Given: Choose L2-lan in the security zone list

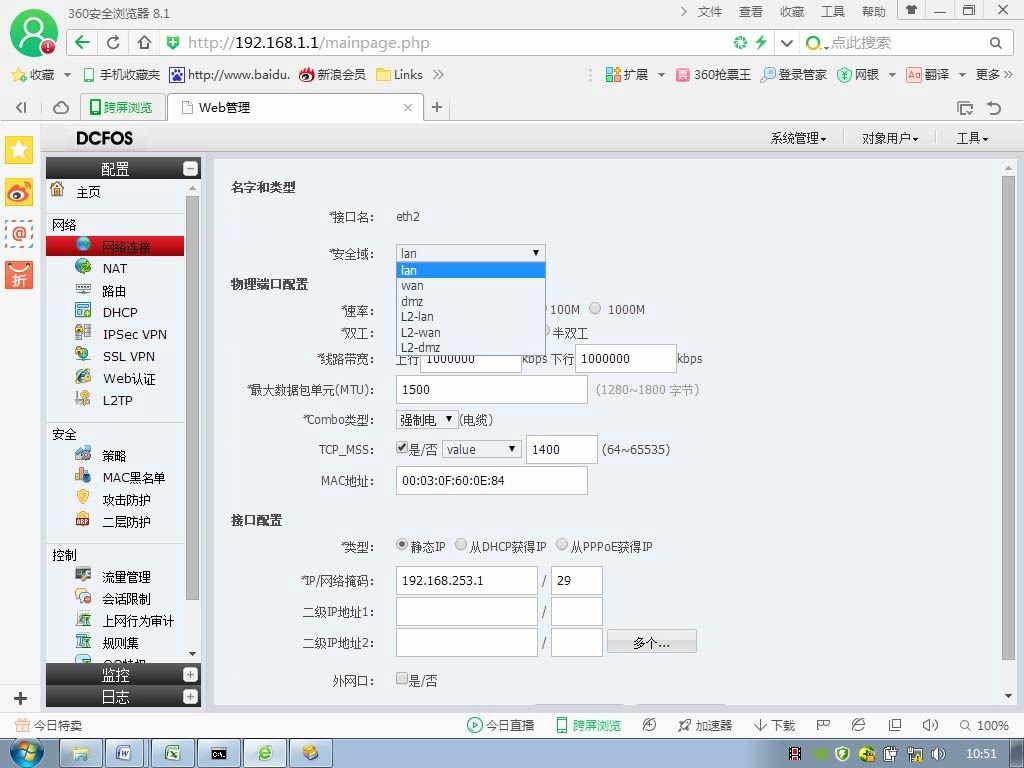Looking at the screenshot, I should click(x=471, y=317).
